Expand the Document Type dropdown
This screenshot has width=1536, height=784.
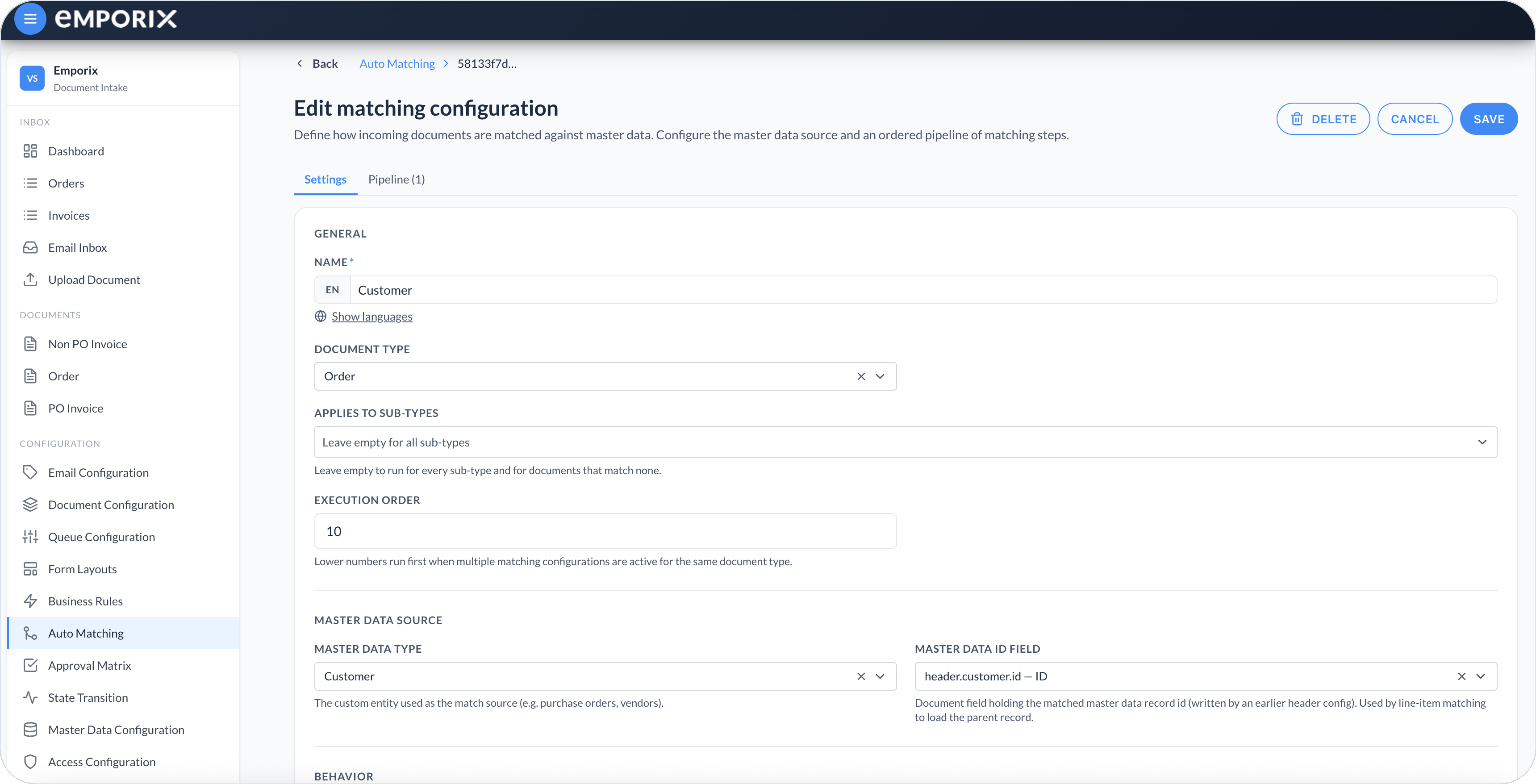pyautogui.click(x=880, y=377)
